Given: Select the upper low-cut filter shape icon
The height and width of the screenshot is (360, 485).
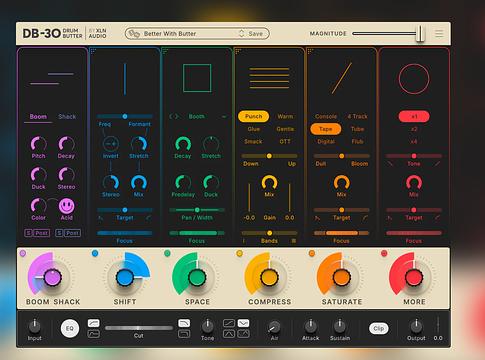Looking at the screenshot, I should pyautogui.click(x=94, y=323).
